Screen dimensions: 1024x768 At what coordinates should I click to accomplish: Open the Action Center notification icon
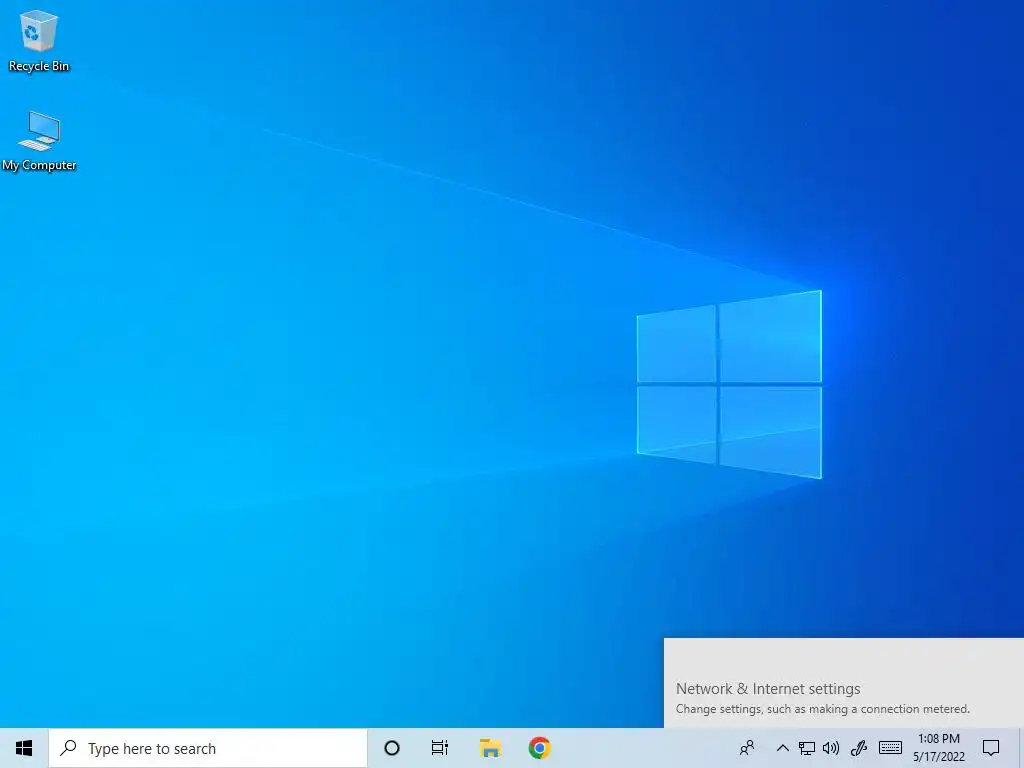(991, 748)
